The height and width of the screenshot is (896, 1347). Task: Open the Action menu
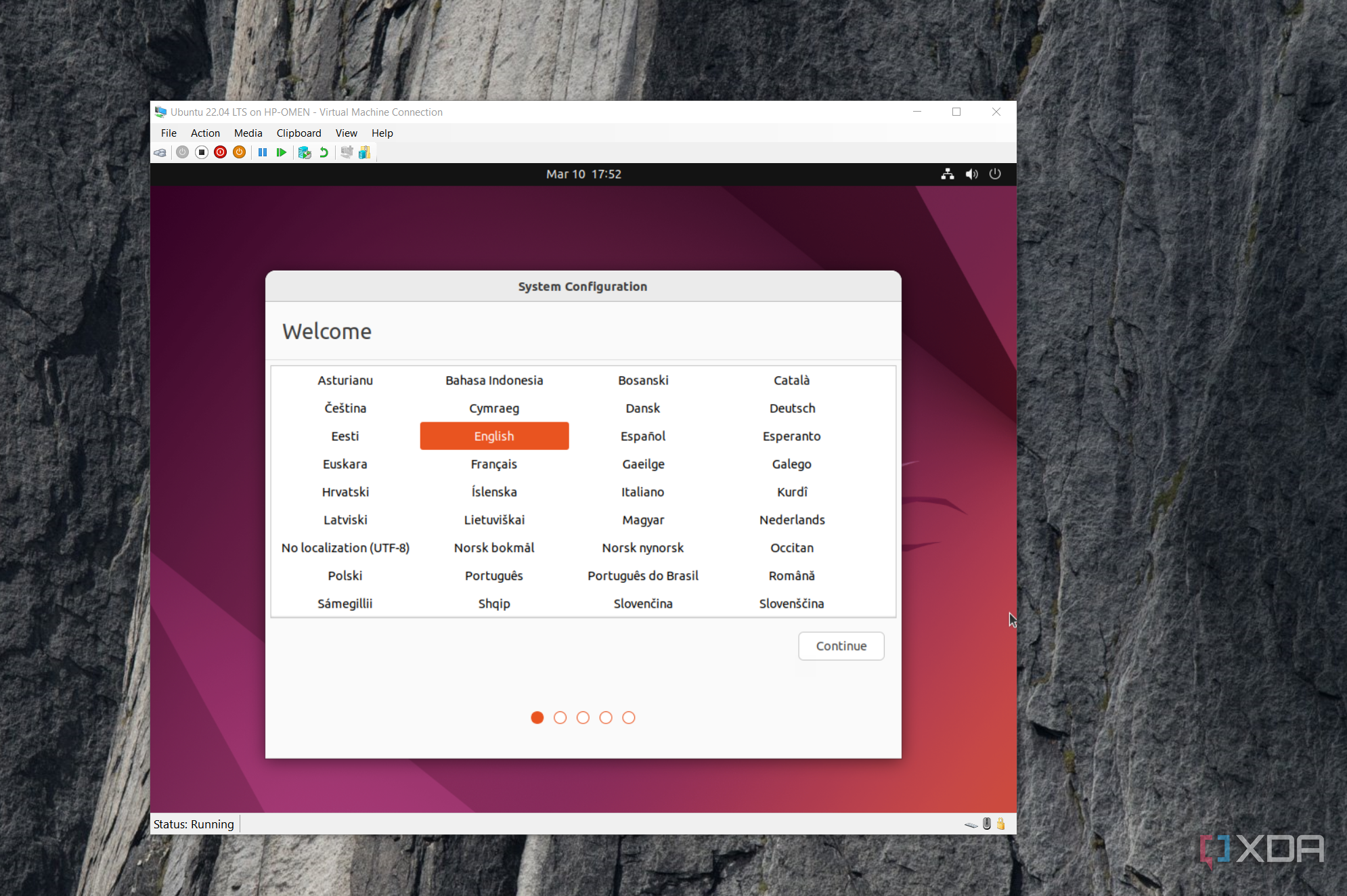coord(205,133)
